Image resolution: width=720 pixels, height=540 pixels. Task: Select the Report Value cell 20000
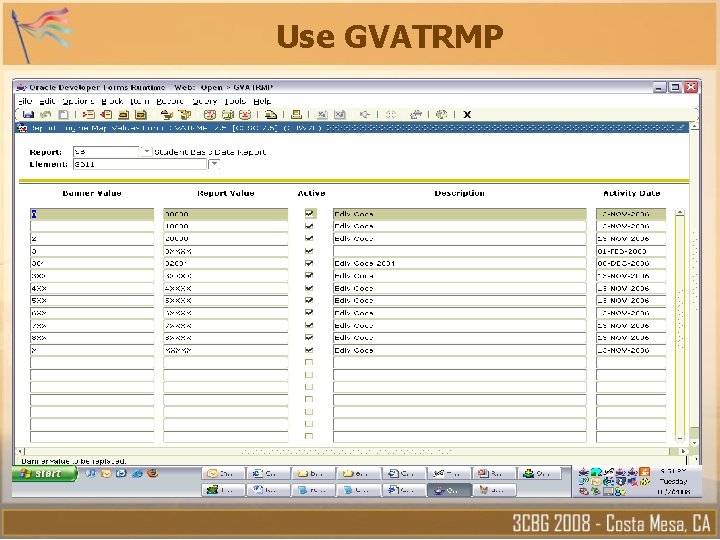[x=225, y=238]
